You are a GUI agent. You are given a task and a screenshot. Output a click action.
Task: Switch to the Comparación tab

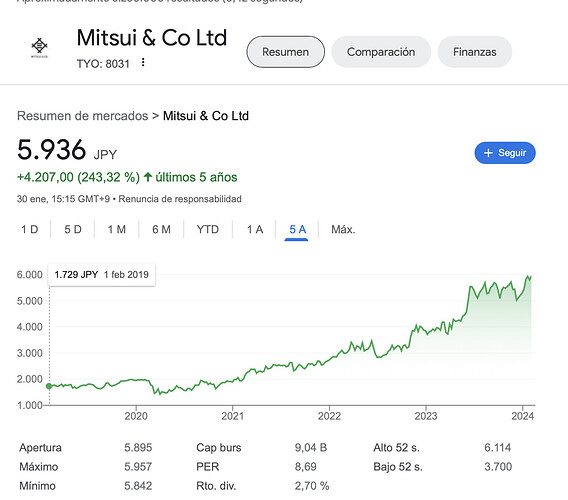pos(381,52)
